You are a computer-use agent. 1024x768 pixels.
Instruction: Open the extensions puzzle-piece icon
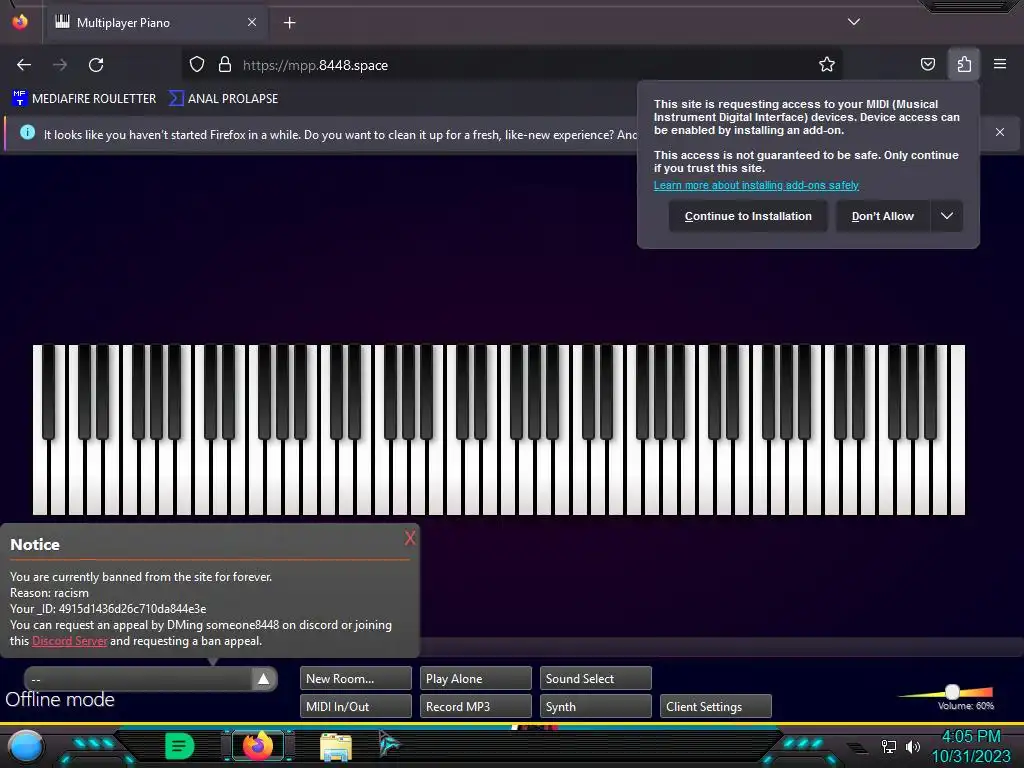964,64
